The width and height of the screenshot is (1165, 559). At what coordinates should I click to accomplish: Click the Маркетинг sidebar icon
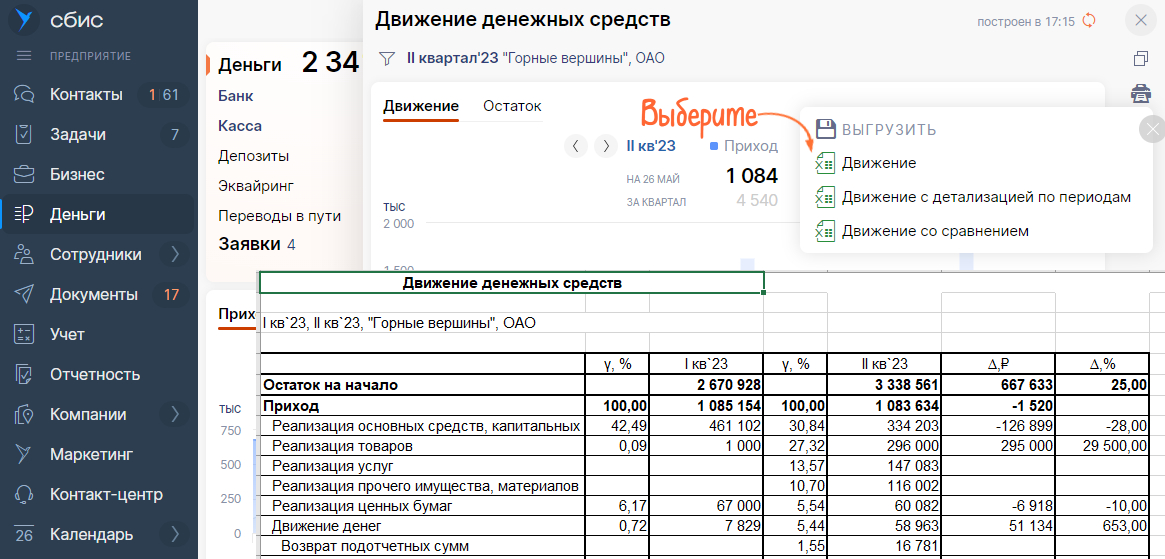click(x=25, y=455)
